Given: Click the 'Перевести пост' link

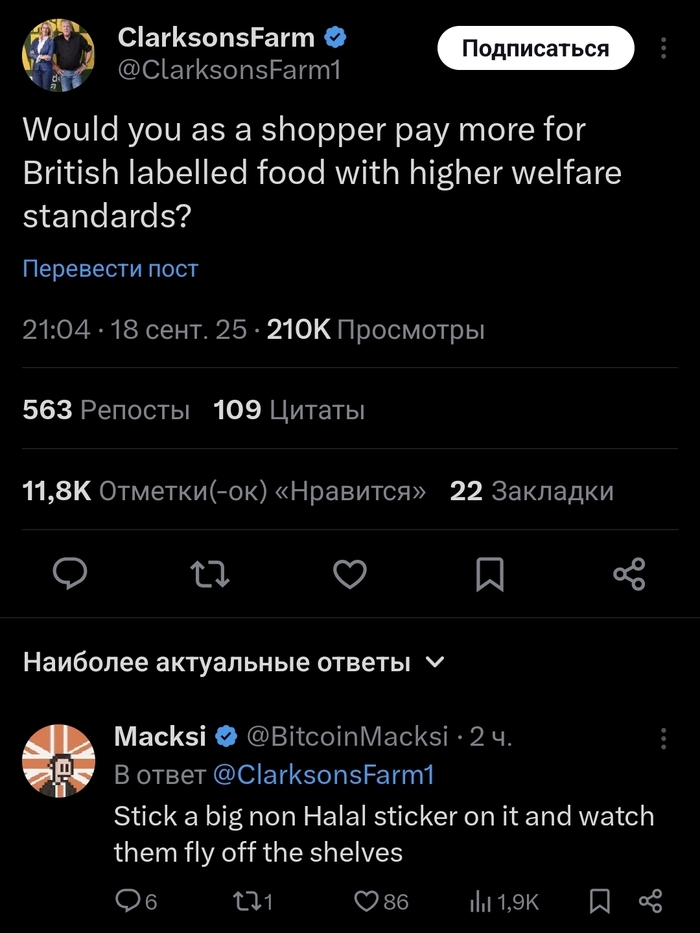Looking at the screenshot, I should (110, 268).
